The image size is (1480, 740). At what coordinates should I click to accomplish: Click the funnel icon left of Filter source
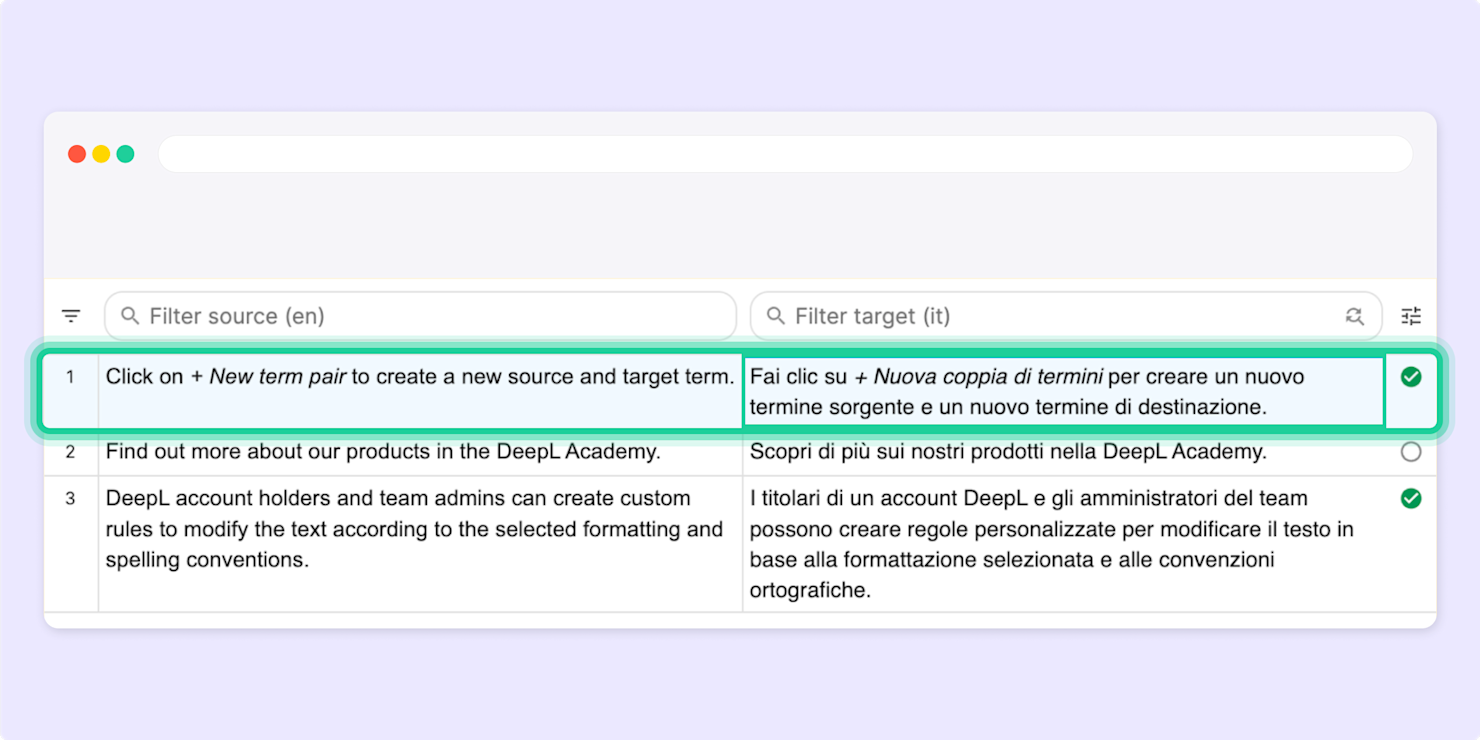click(71, 315)
